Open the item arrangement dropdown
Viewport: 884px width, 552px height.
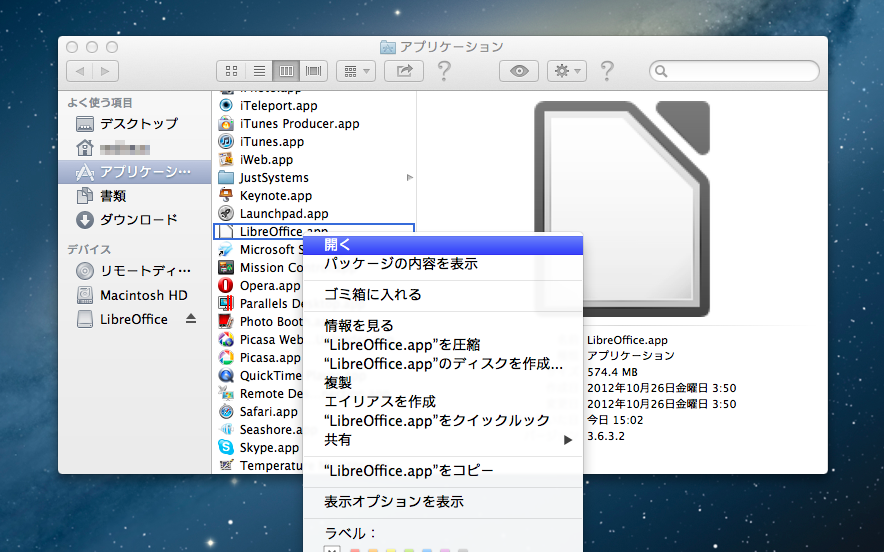point(356,71)
